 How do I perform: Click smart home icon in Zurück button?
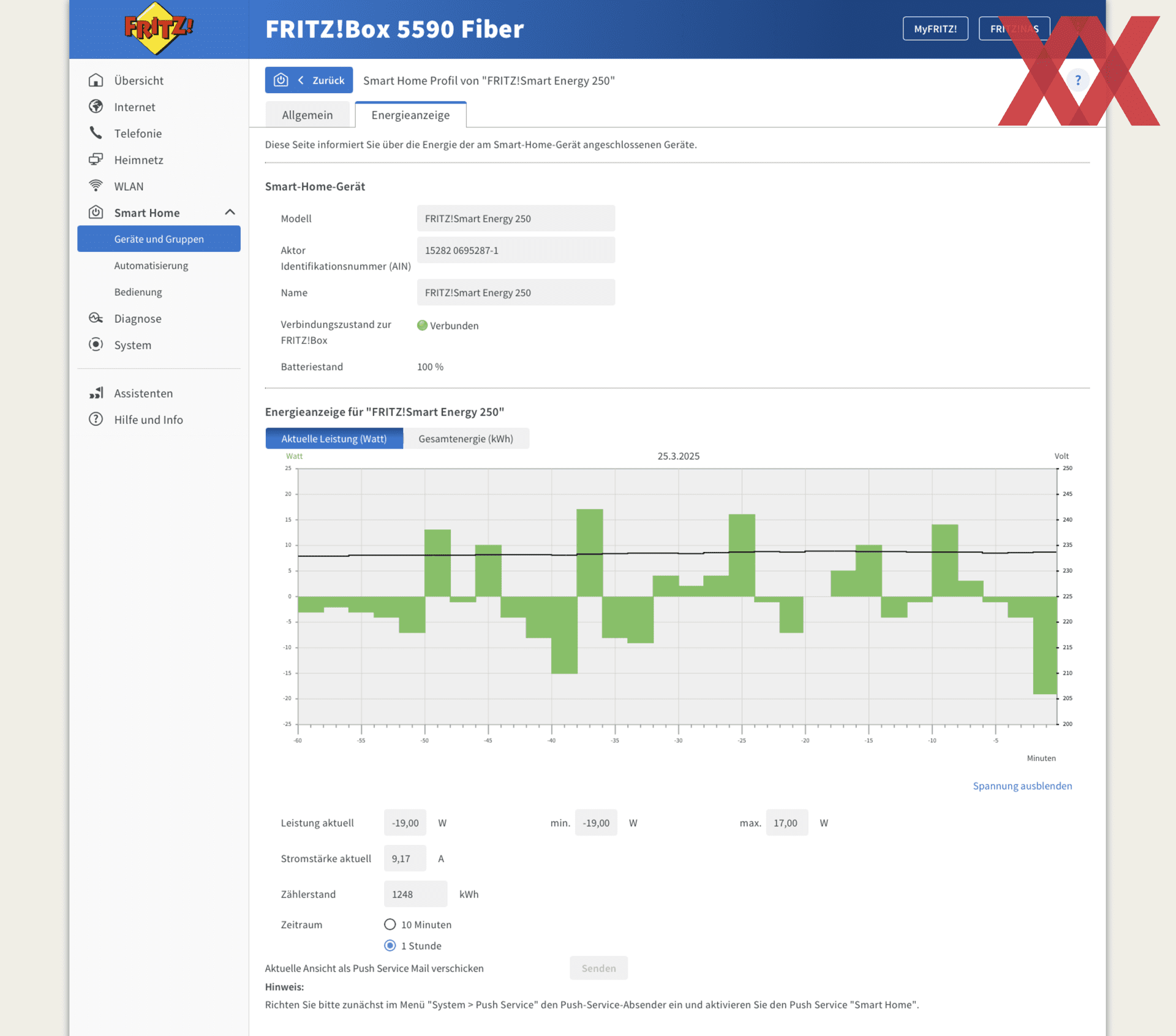point(281,80)
